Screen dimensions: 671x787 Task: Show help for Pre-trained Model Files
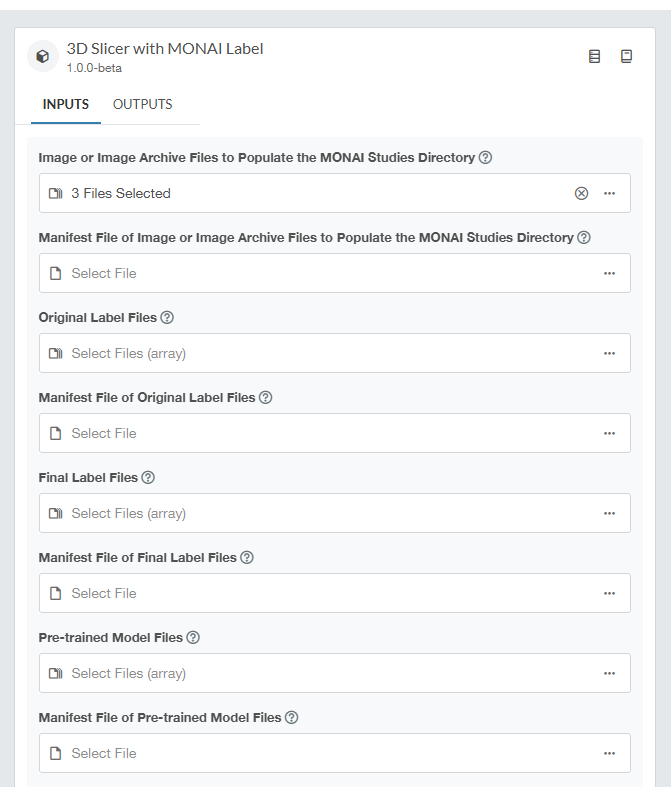pyautogui.click(x=193, y=638)
